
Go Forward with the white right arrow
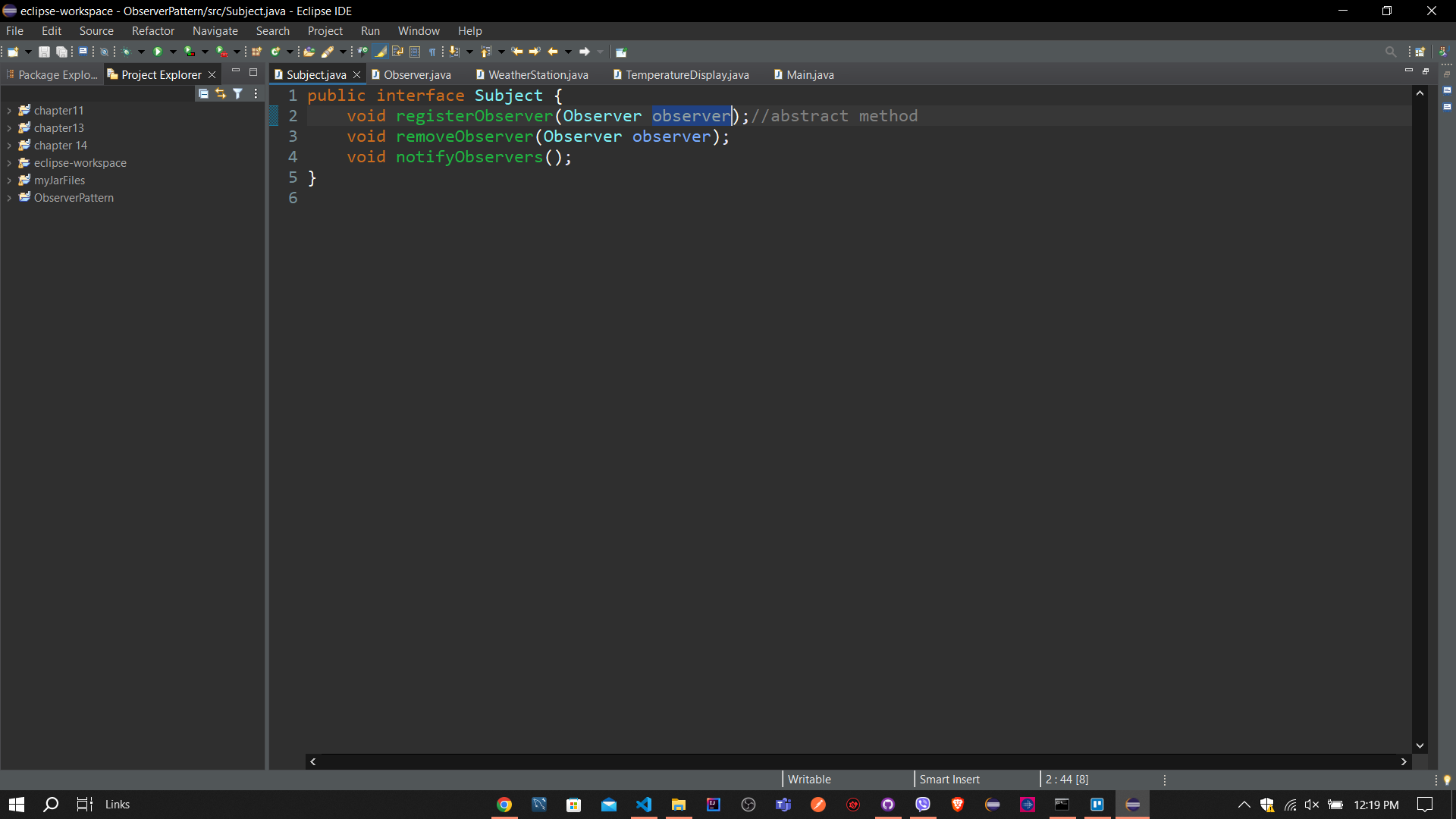point(584,52)
